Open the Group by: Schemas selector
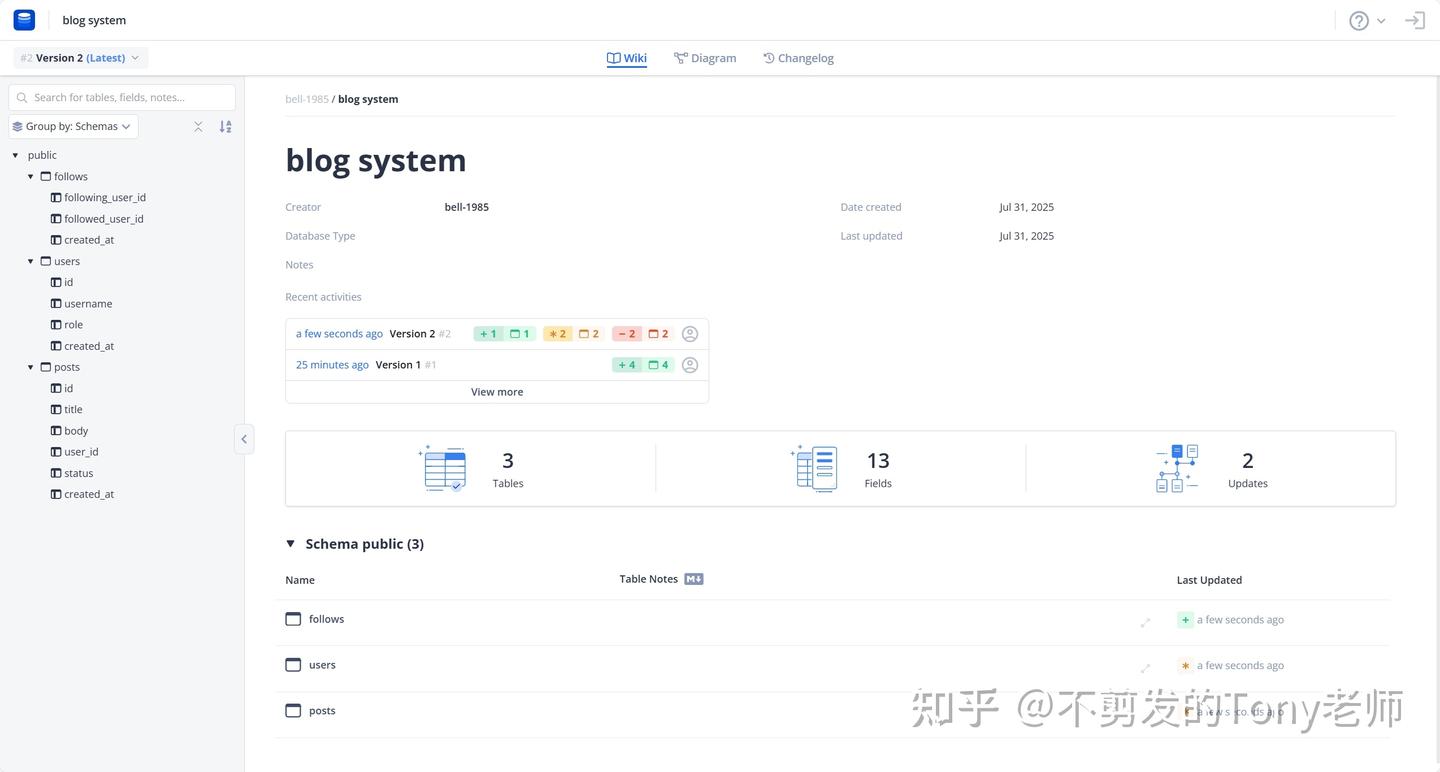Image resolution: width=1440 pixels, height=772 pixels. [72, 126]
